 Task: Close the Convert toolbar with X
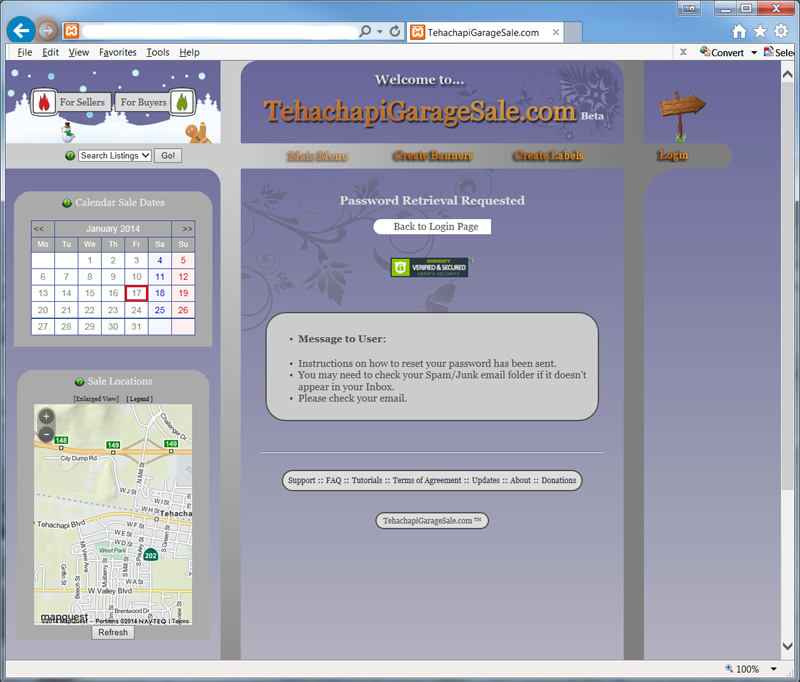point(683,52)
